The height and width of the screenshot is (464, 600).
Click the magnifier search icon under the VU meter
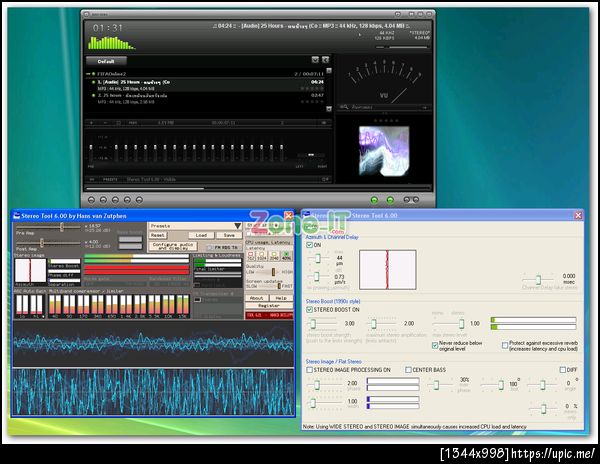[344, 107]
